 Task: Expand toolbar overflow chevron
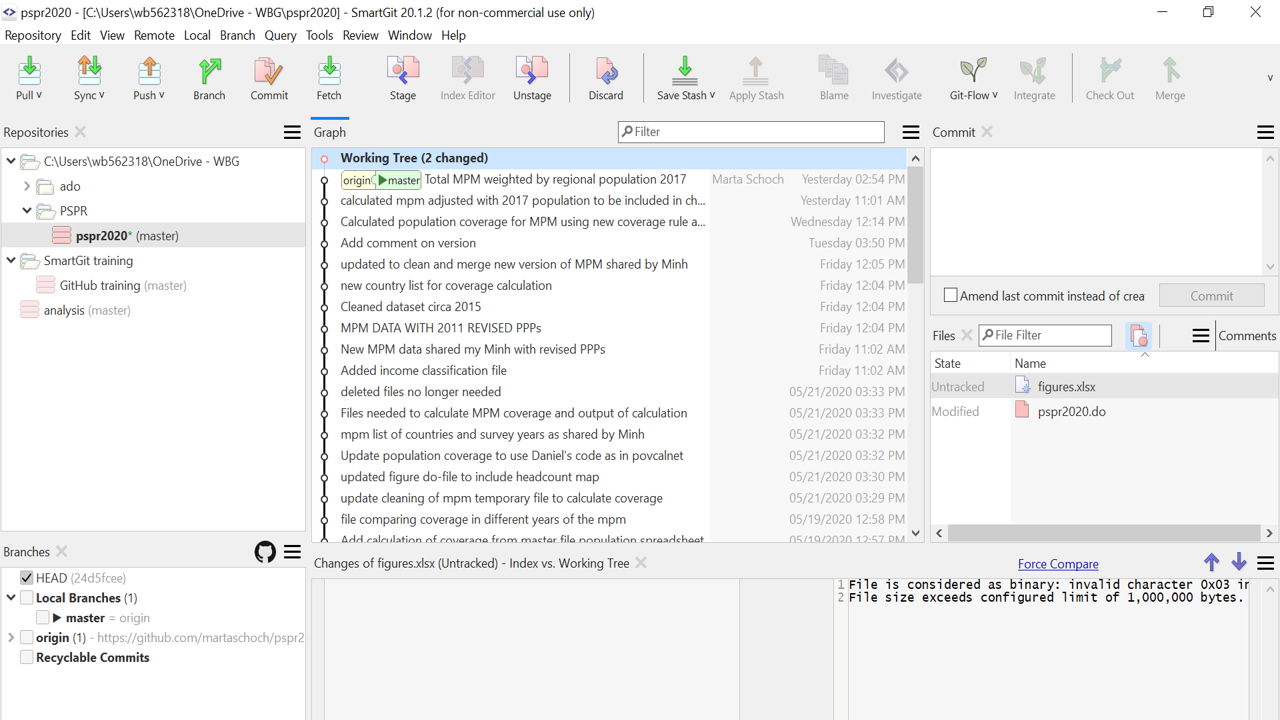[x=1270, y=78]
